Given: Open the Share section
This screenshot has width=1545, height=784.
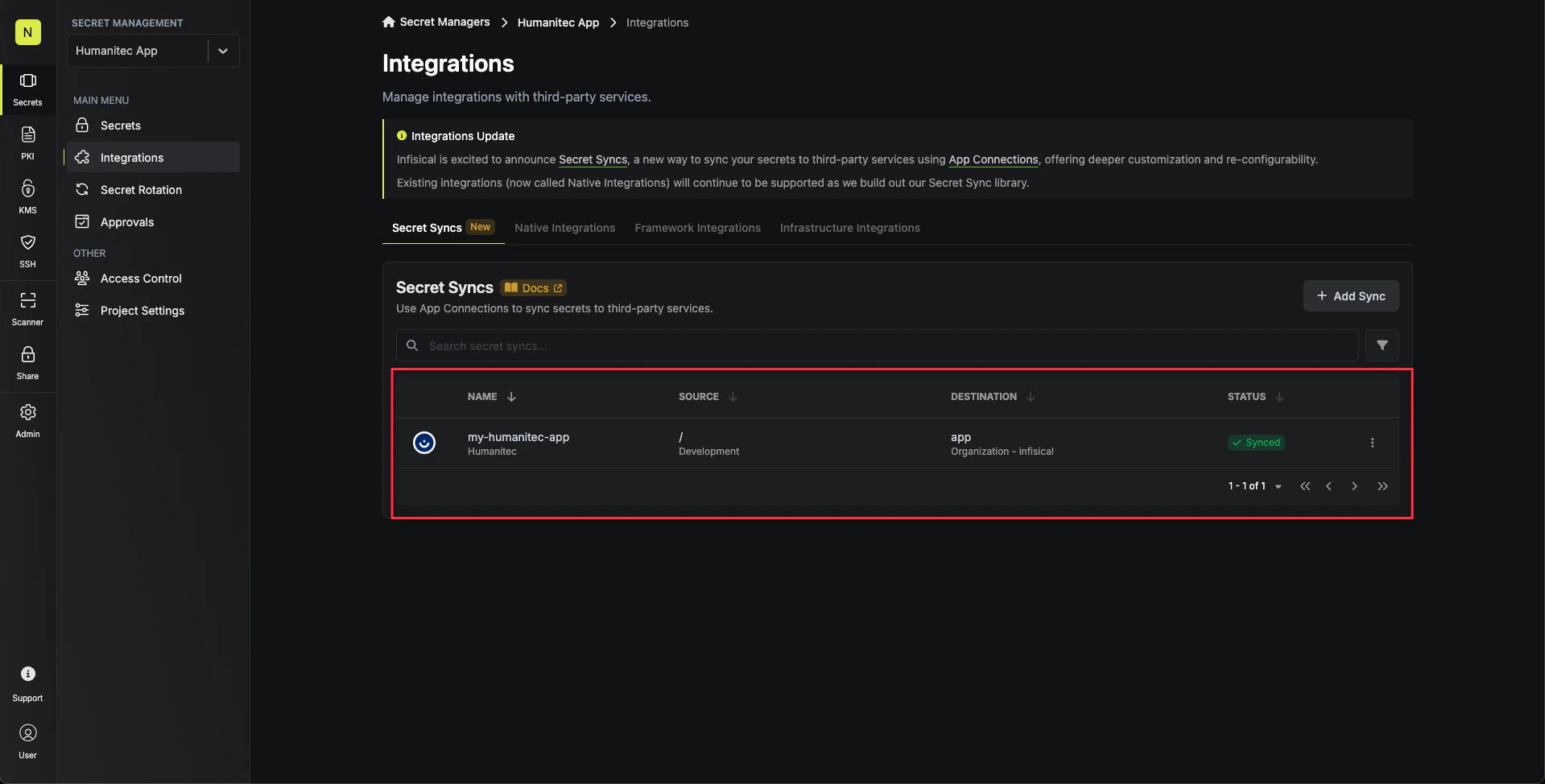Looking at the screenshot, I should click(27, 362).
